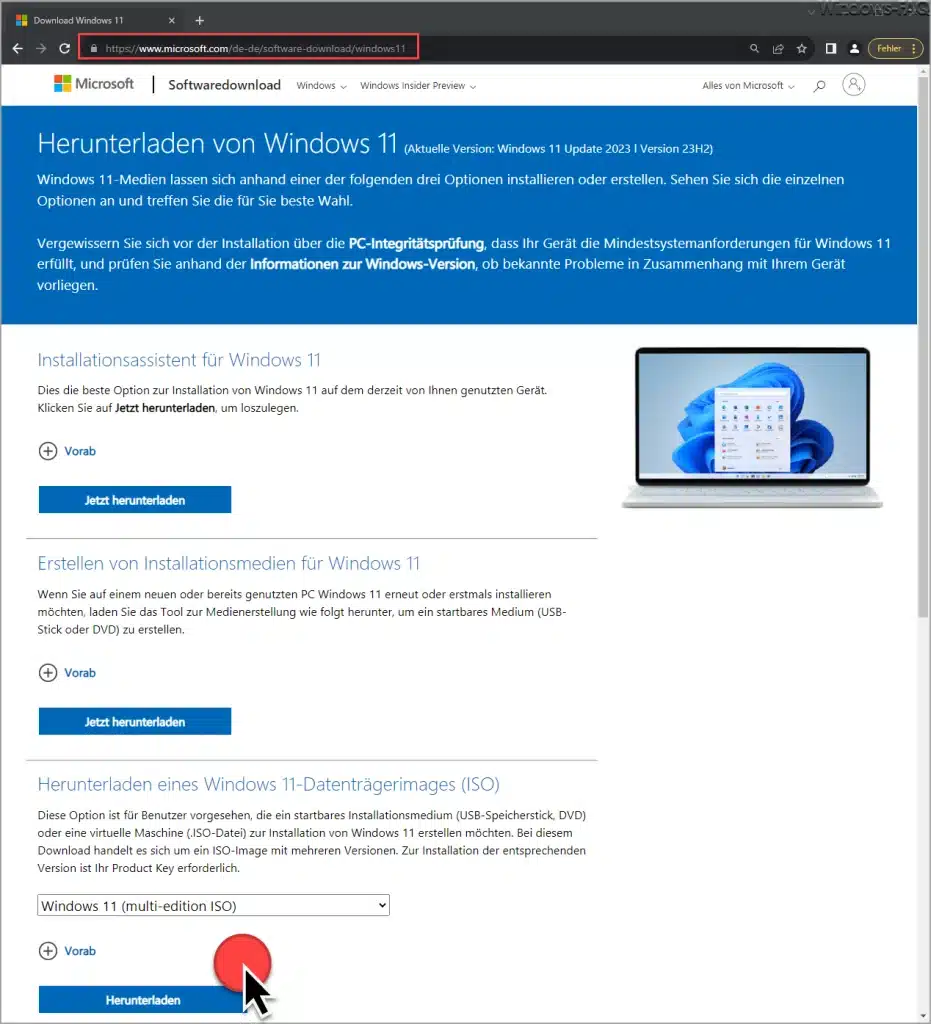Click the Fehler menu three-dot icon
Viewport: 931px width, 1024px height.
[x=913, y=48]
